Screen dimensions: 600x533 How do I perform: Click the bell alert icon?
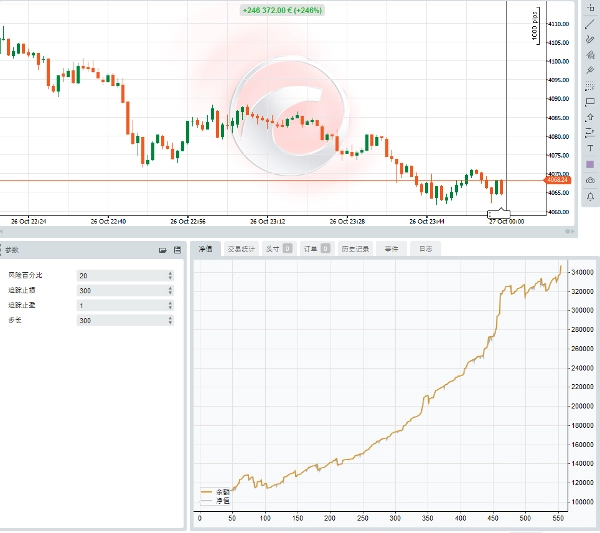point(590,195)
